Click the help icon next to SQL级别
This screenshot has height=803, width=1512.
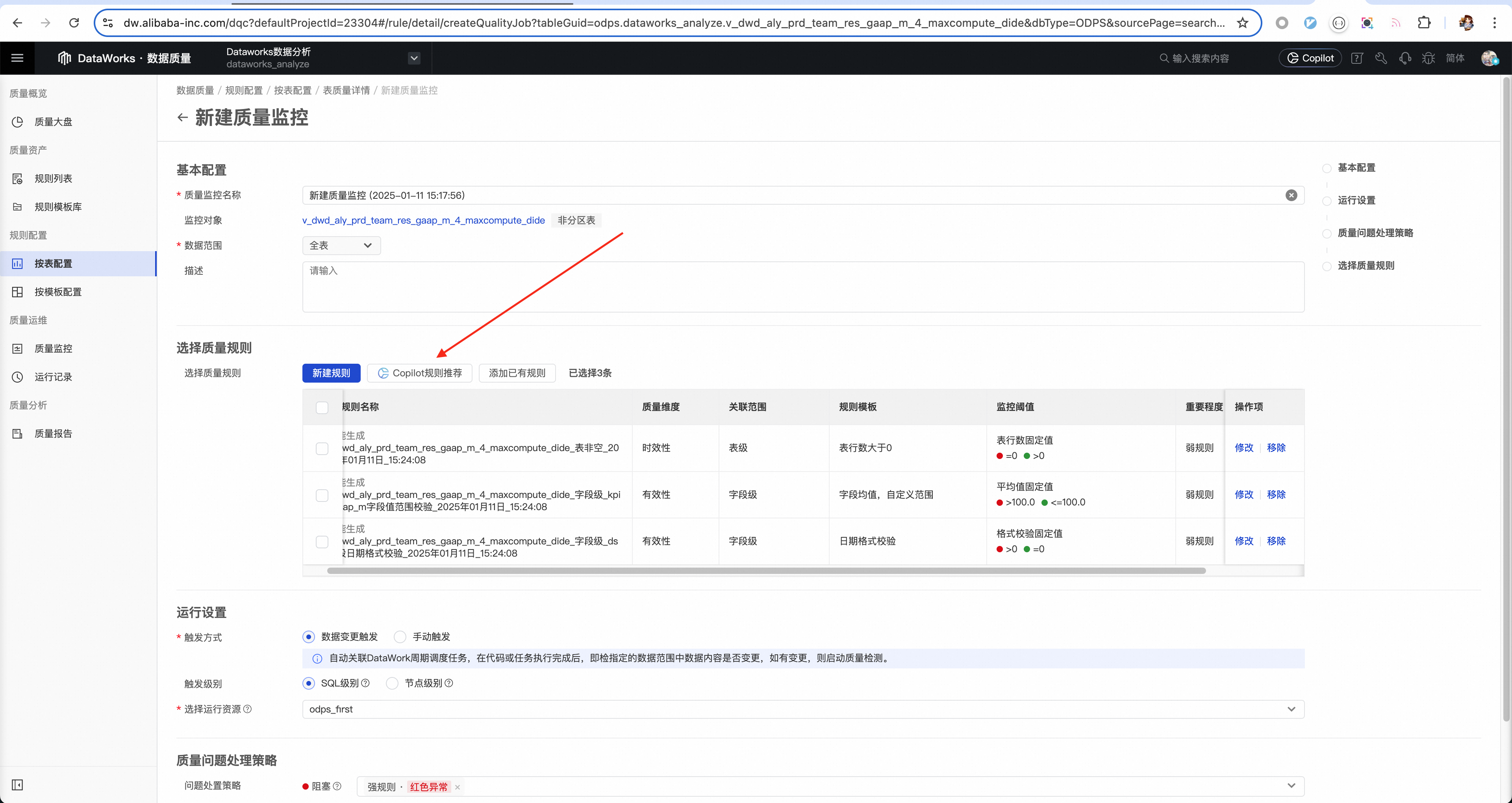[x=366, y=683]
